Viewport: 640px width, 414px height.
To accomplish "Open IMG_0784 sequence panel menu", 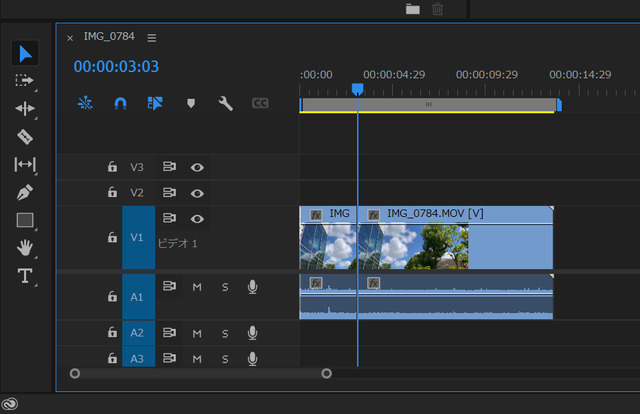I will pos(152,38).
